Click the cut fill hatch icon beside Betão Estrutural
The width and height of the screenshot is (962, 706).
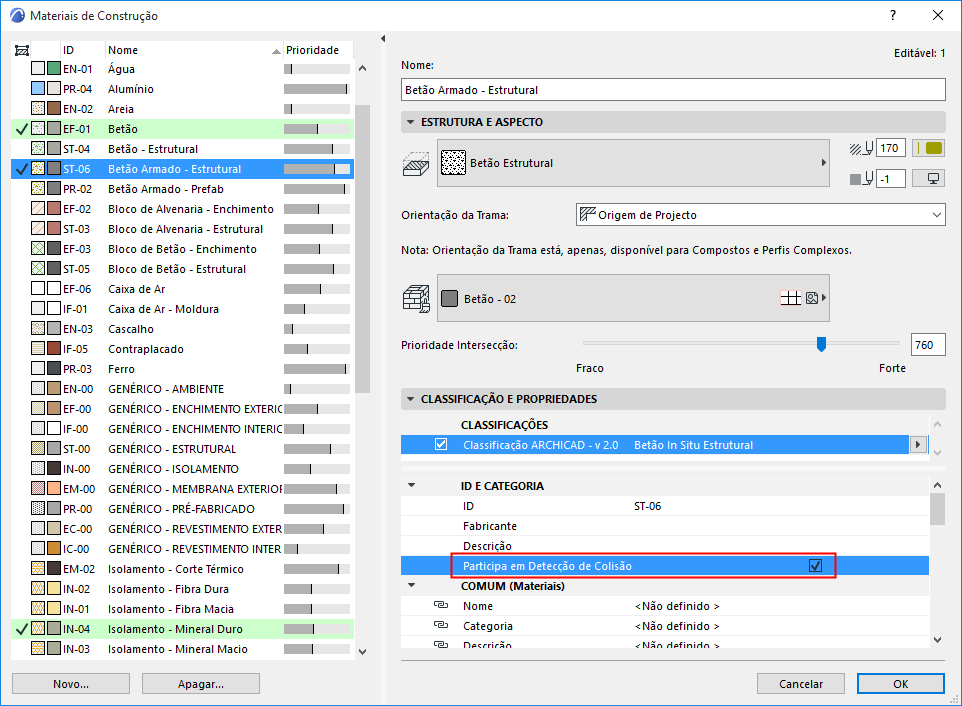(x=415, y=164)
